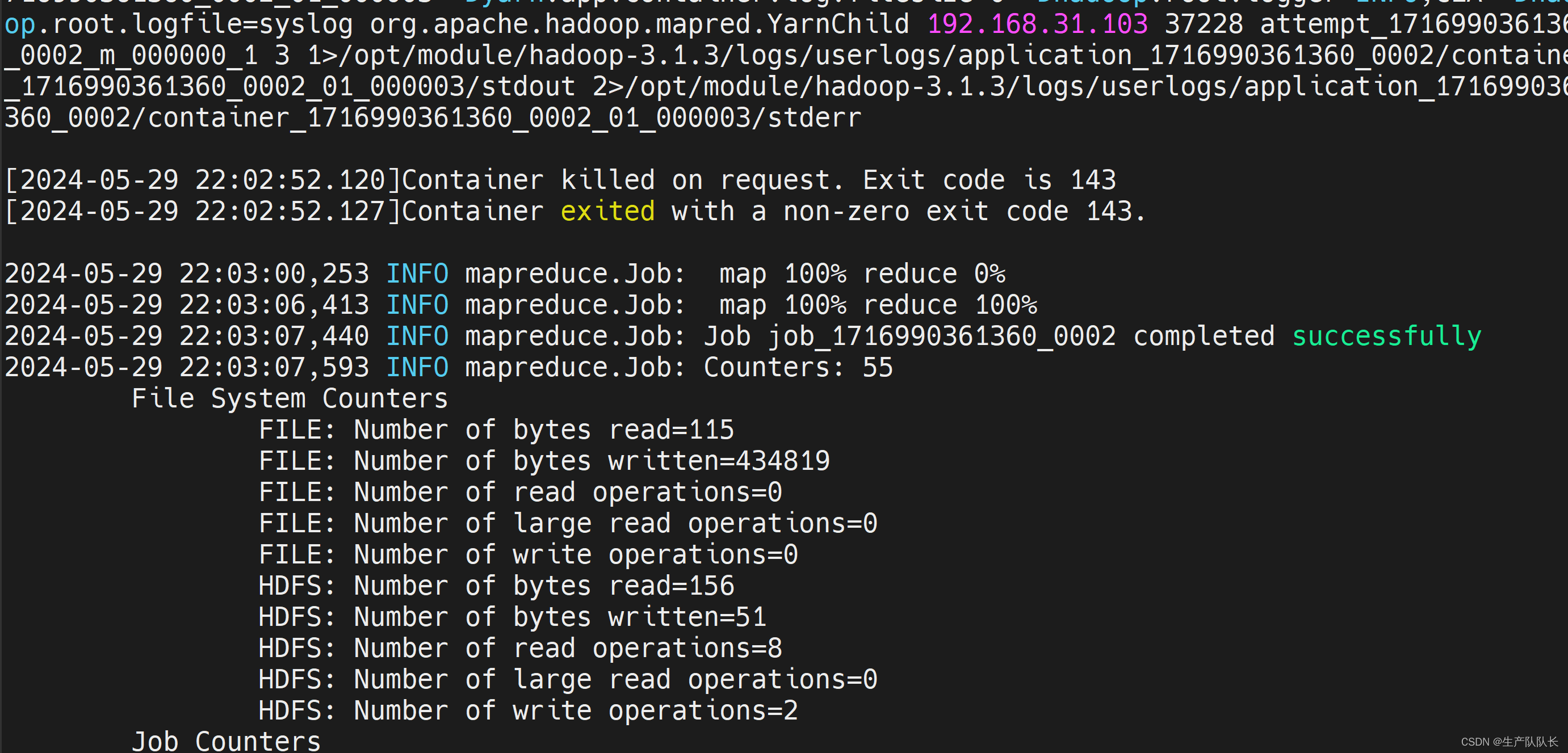Click the 'Container killed on request' line
The image size is (1568, 753).
561,180
